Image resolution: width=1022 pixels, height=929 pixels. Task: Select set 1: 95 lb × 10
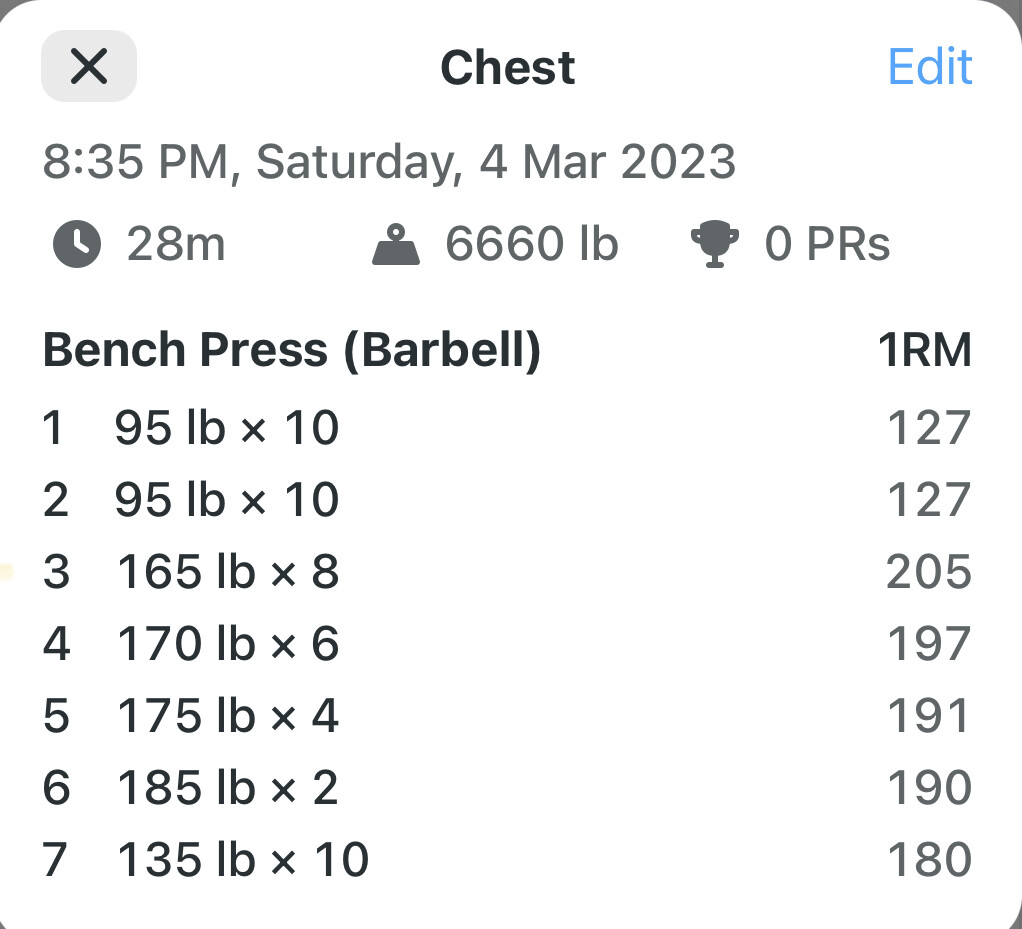click(507, 428)
